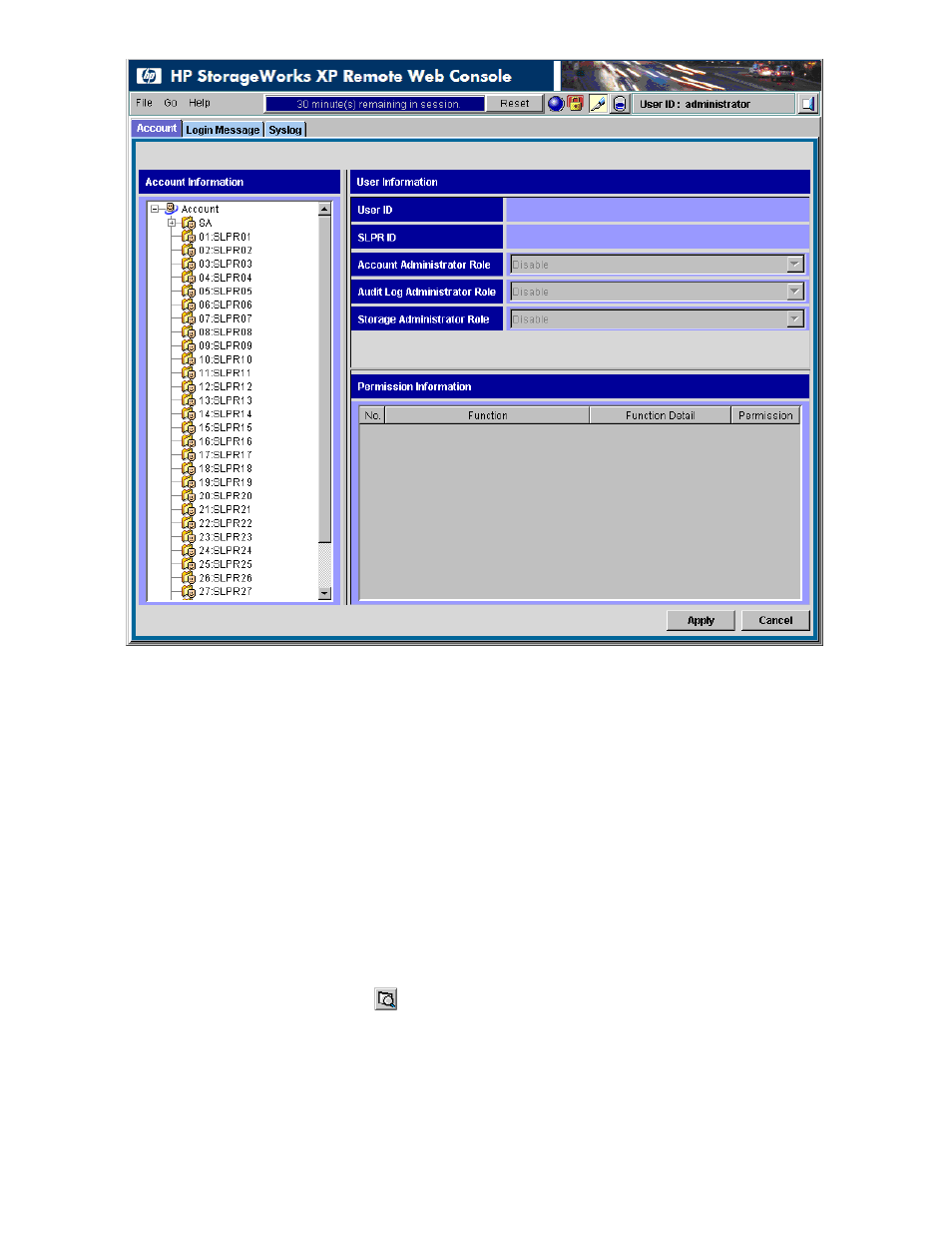Screen dimensions: 952x1233
Task: Select 17:SLPR17 in the tree
Action: coord(226,455)
